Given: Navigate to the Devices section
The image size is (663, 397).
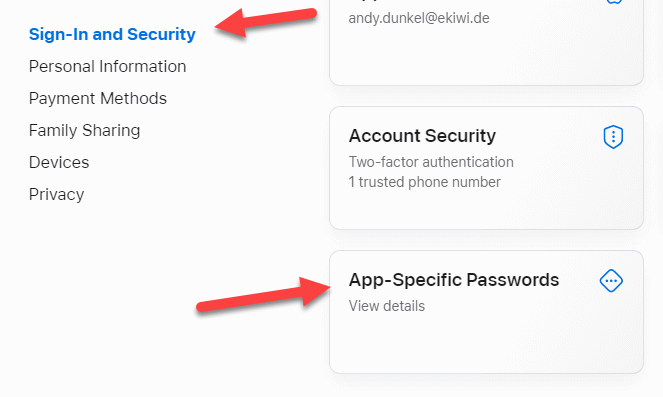Looking at the screenshot, I should coord(59,162).
